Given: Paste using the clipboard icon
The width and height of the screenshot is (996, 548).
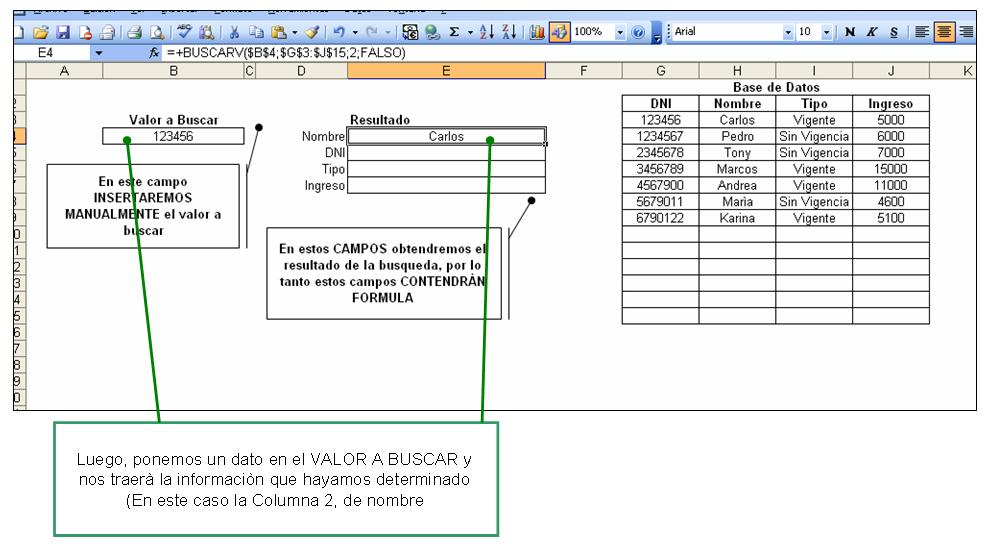Looking at the screenshot, I should 278,32.
